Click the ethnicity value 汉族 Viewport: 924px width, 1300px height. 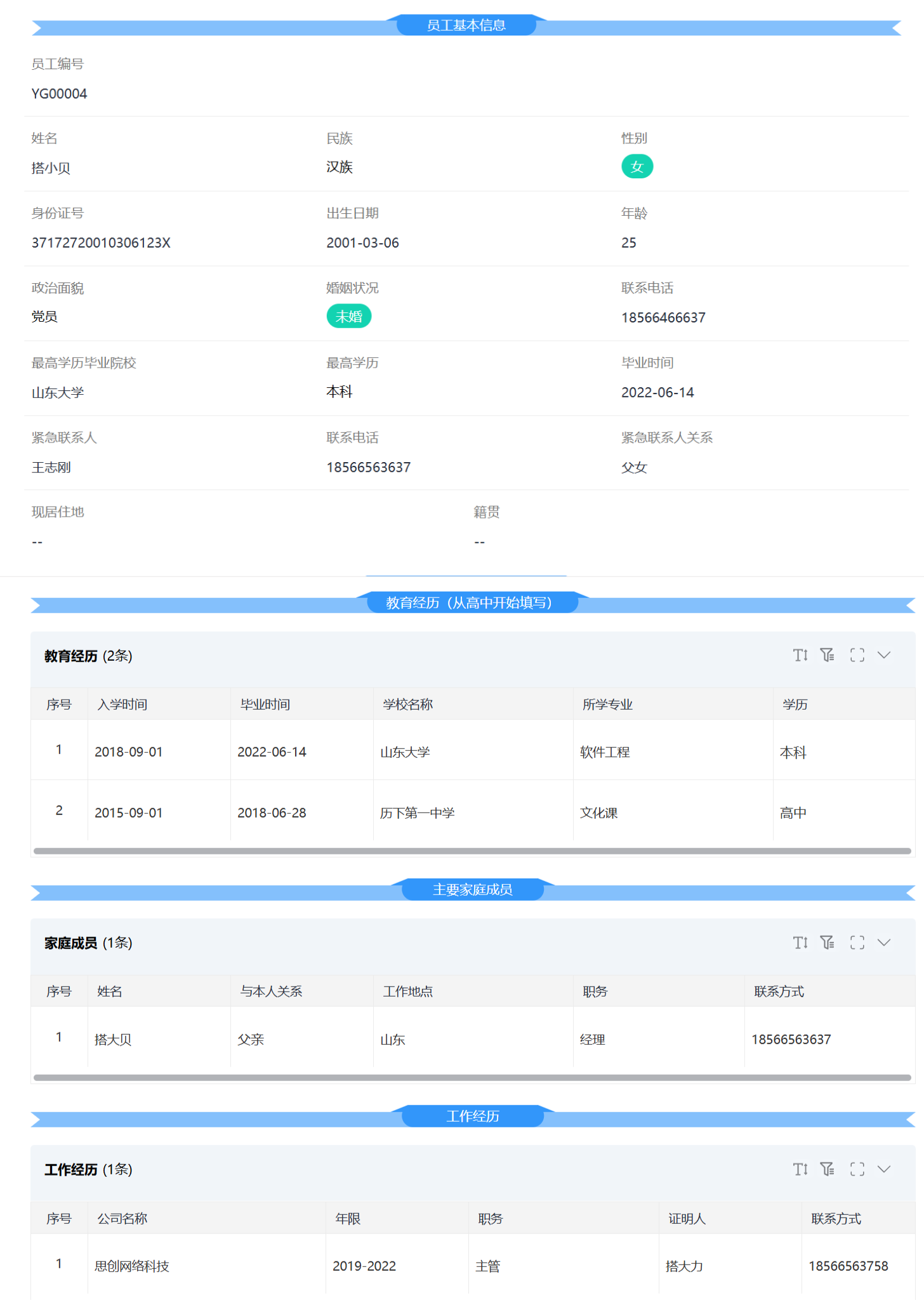(340, 167)
